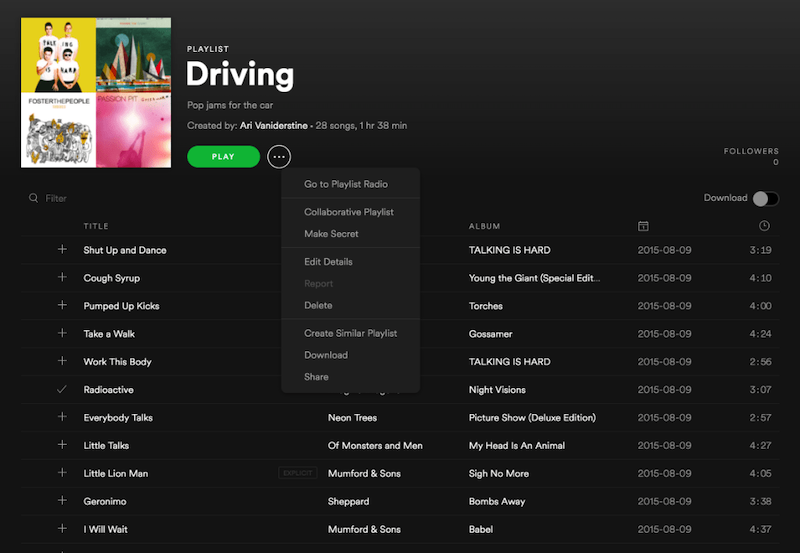Sort by the clock duration column icon

click(764, 226)
